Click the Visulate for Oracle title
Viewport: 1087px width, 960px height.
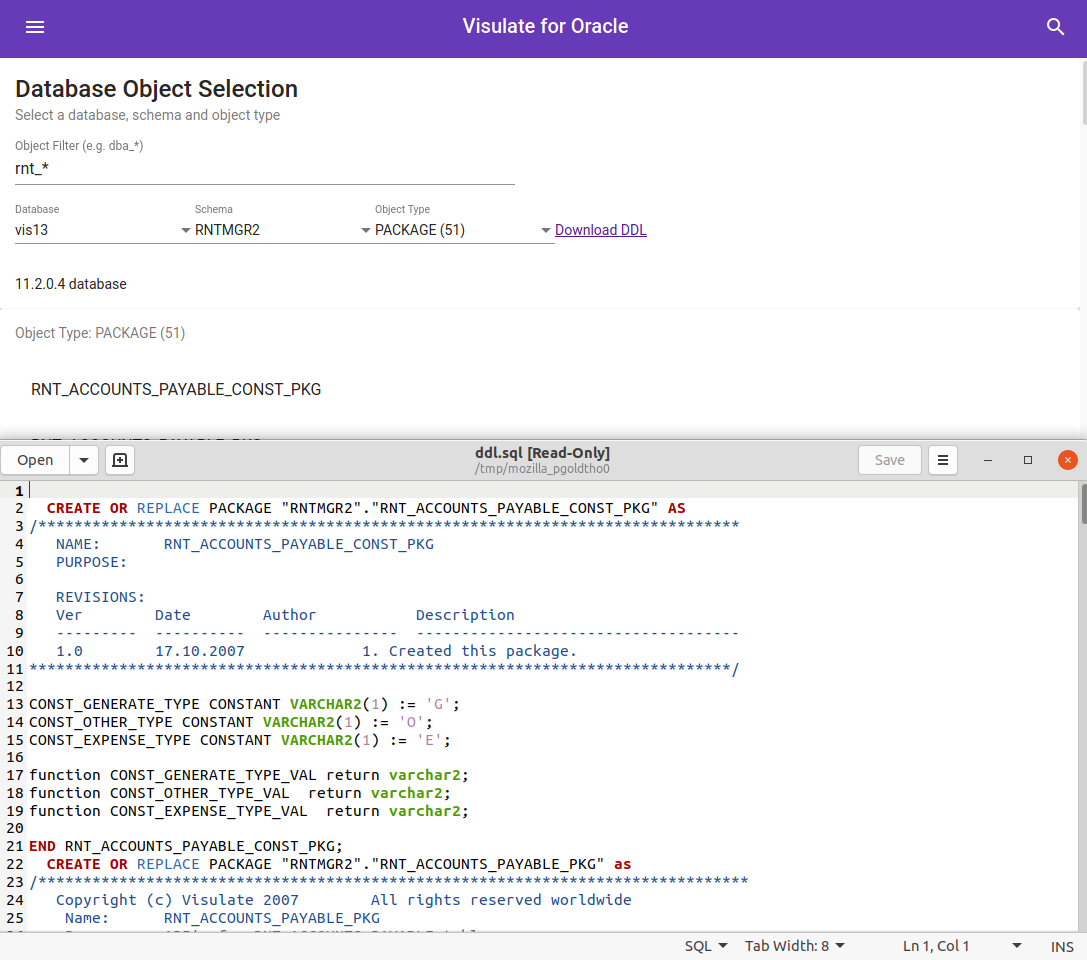coord(545,26)
